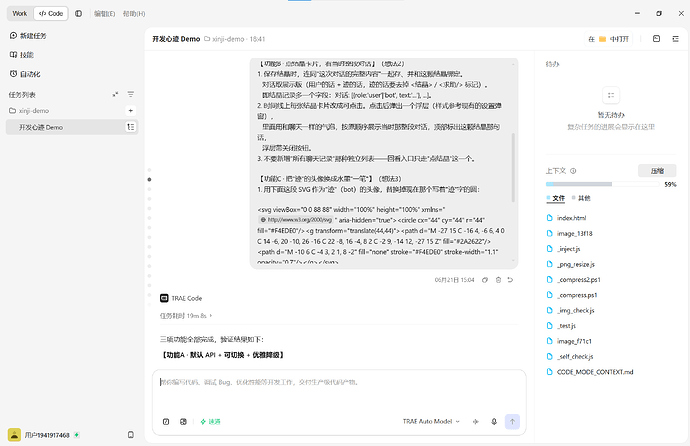Click the green badge next to username
The width and height of the screenshot is (690, 446).
(77, 435)
